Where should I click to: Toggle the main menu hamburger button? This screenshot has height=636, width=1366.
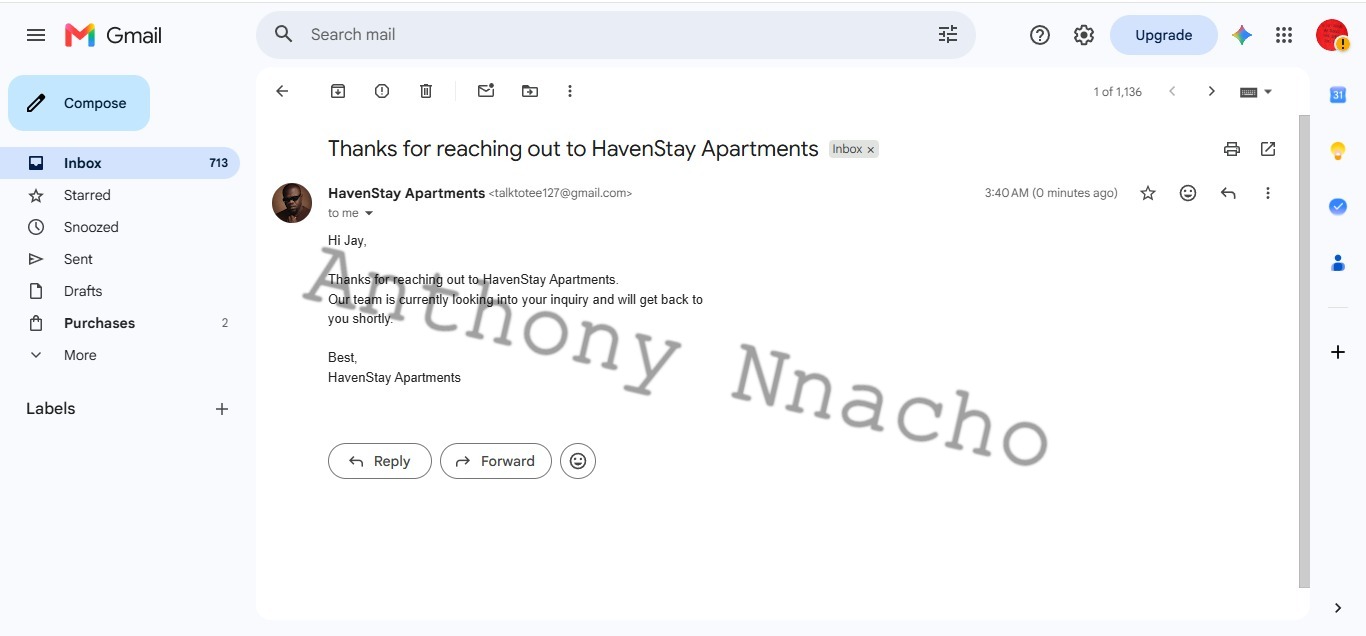(36, 35)
